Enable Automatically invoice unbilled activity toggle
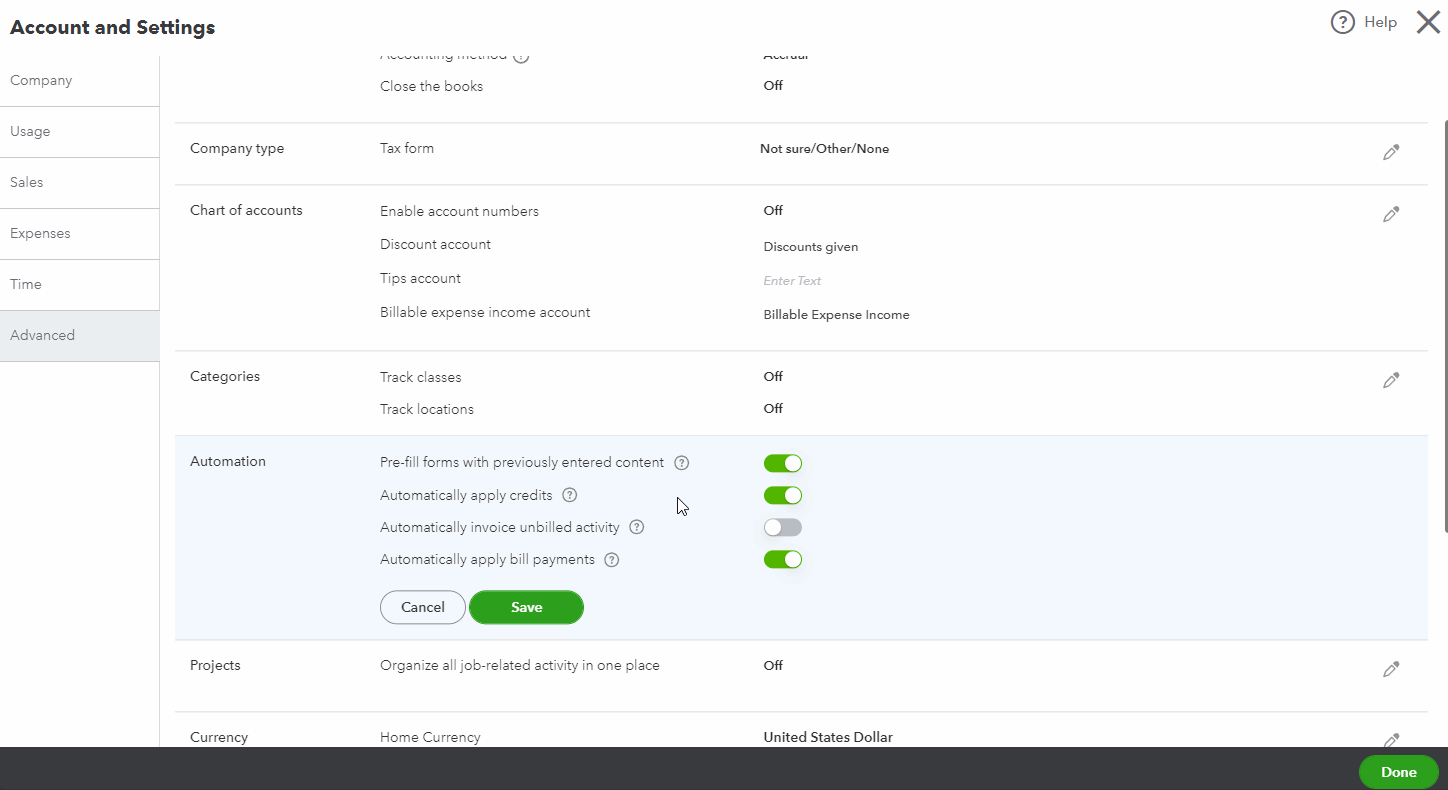 tap(782, 527)
